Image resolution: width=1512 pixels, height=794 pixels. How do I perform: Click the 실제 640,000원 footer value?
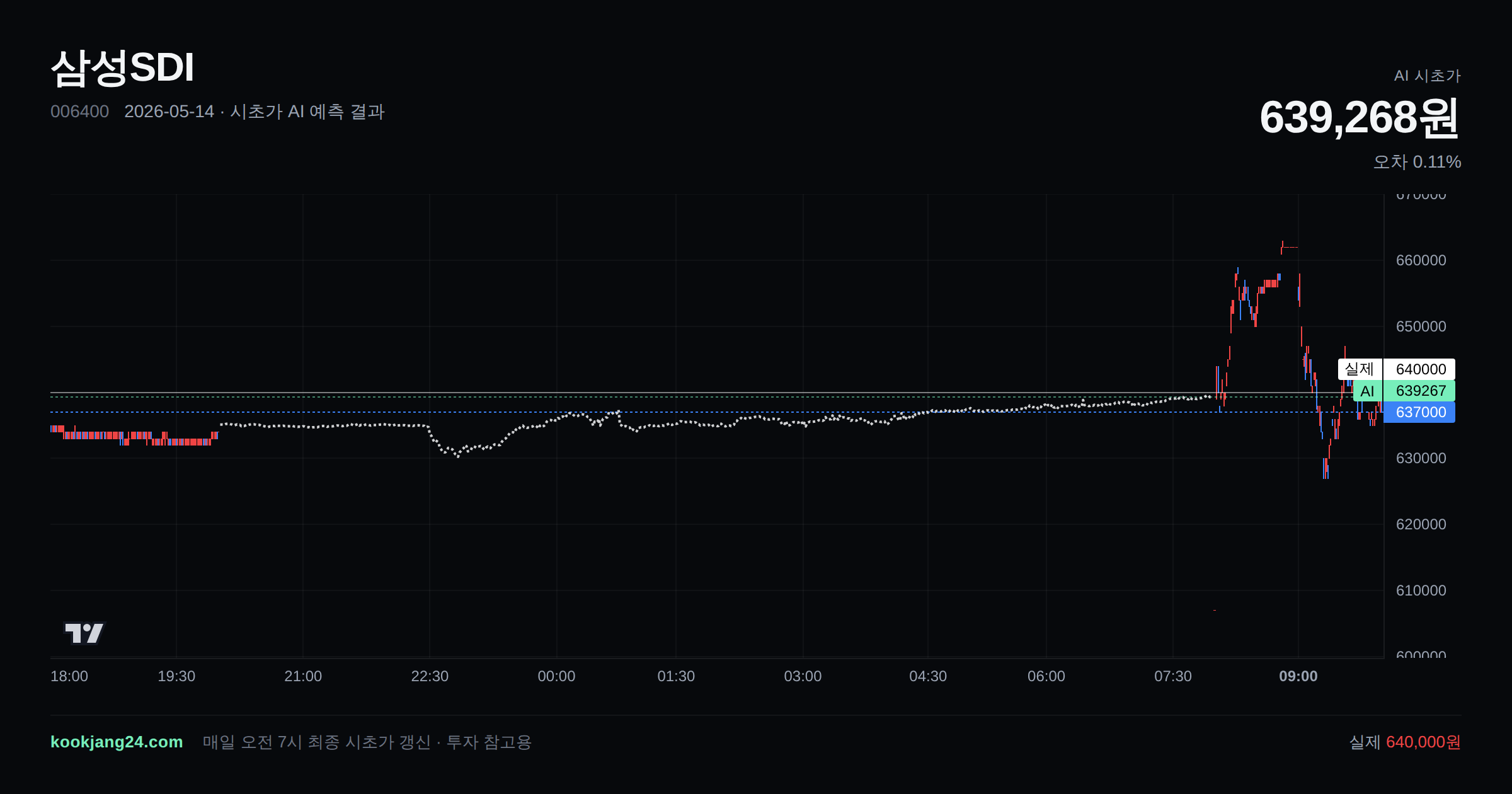tap(1405, 742)
